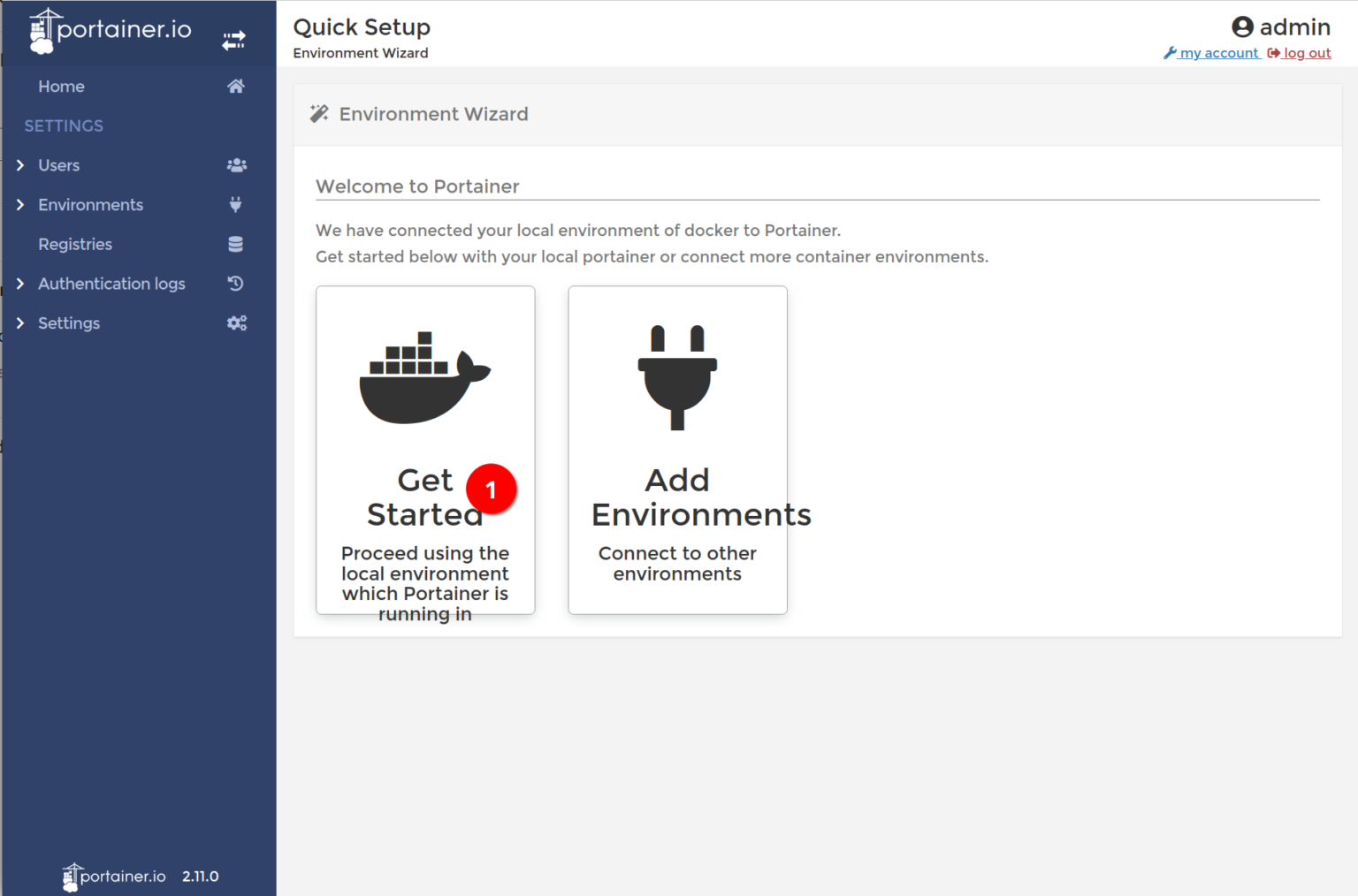1358x896 pixels.
Task: Click the log out link
Action: tap(1299, 53)
